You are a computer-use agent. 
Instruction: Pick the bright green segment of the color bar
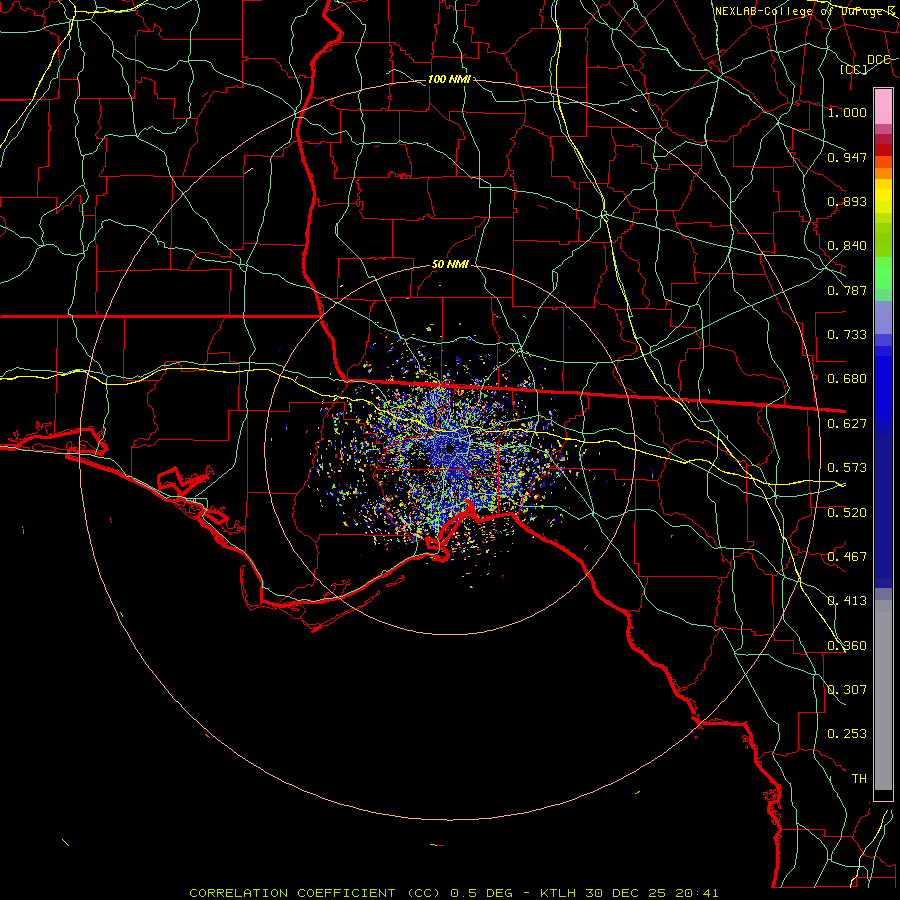(x=883, y=273)
